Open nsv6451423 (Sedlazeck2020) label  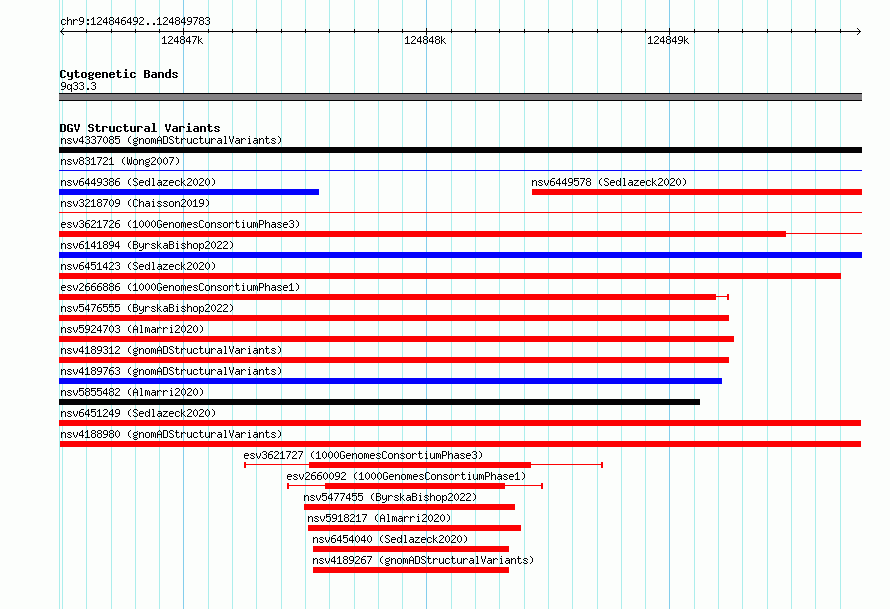(138, 266)
